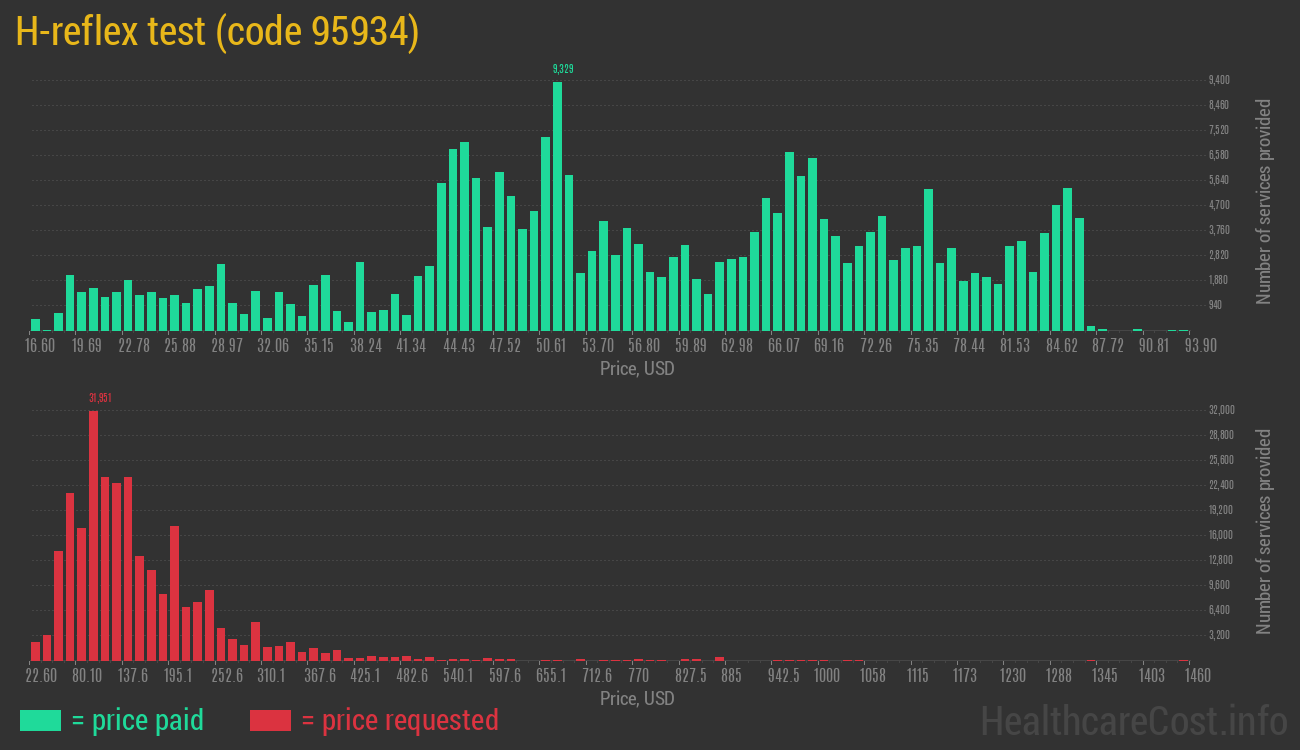
Task: Click the green chart's 'Number of services provided' axis title
Action: point(1264,201)
